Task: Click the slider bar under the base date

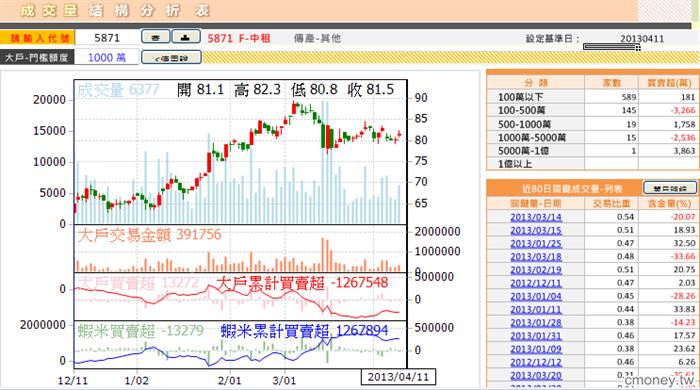Action: click(x=612, y=47)
